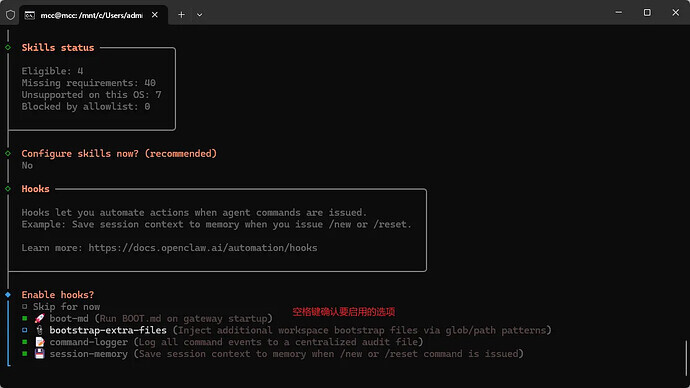The image size is (690, 388).
Task: Click the terminal icon on the tab
Action: coord(29,15)
